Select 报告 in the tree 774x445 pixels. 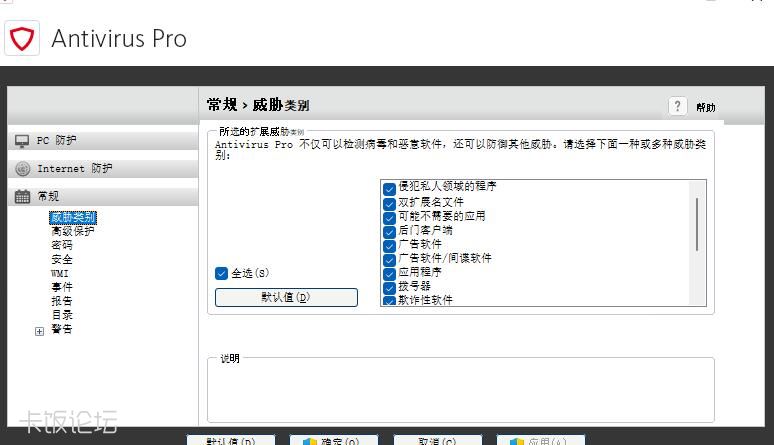coord(62,301)
